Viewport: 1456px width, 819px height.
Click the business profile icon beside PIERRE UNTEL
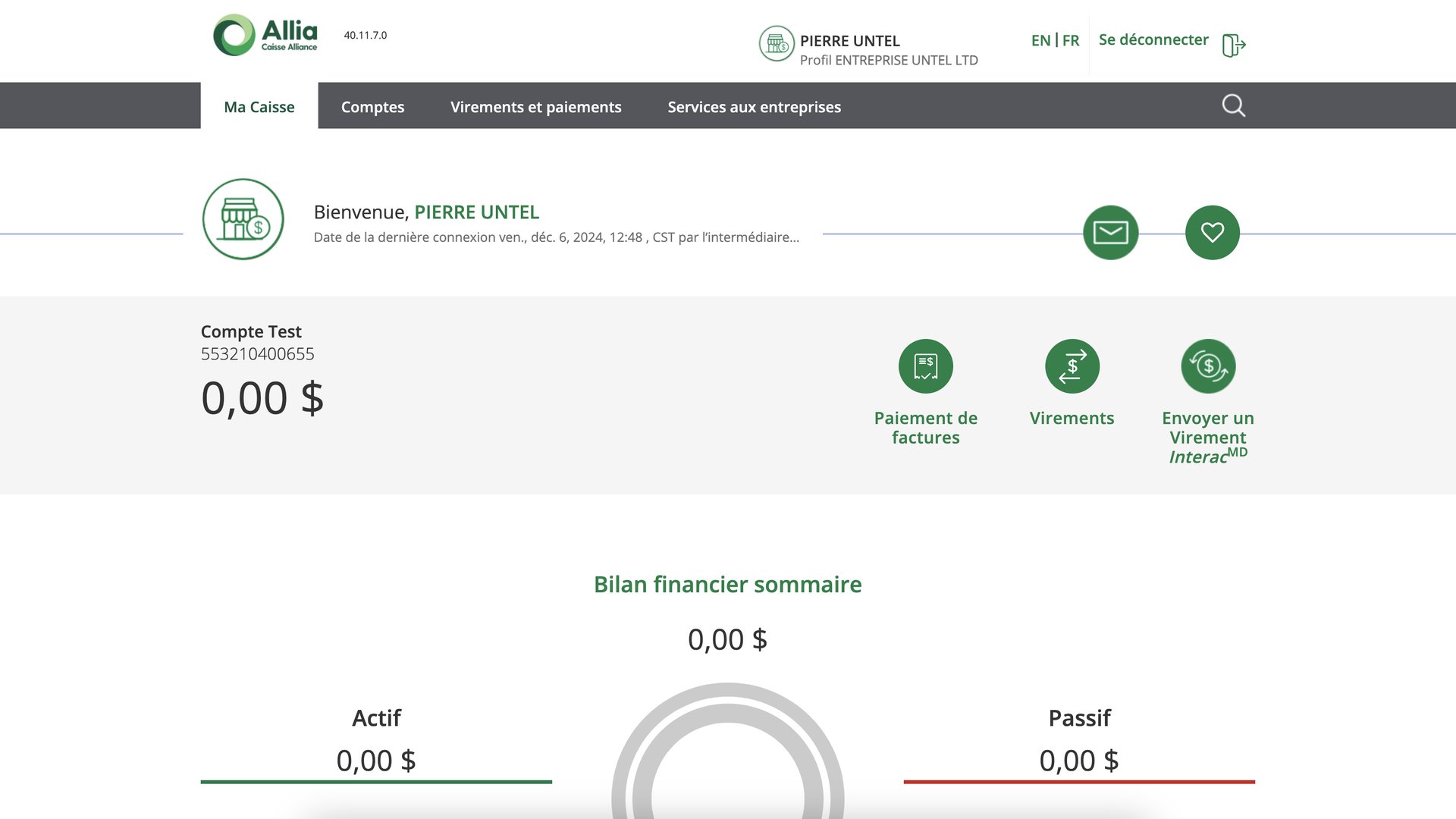click(x=777, y=43)
